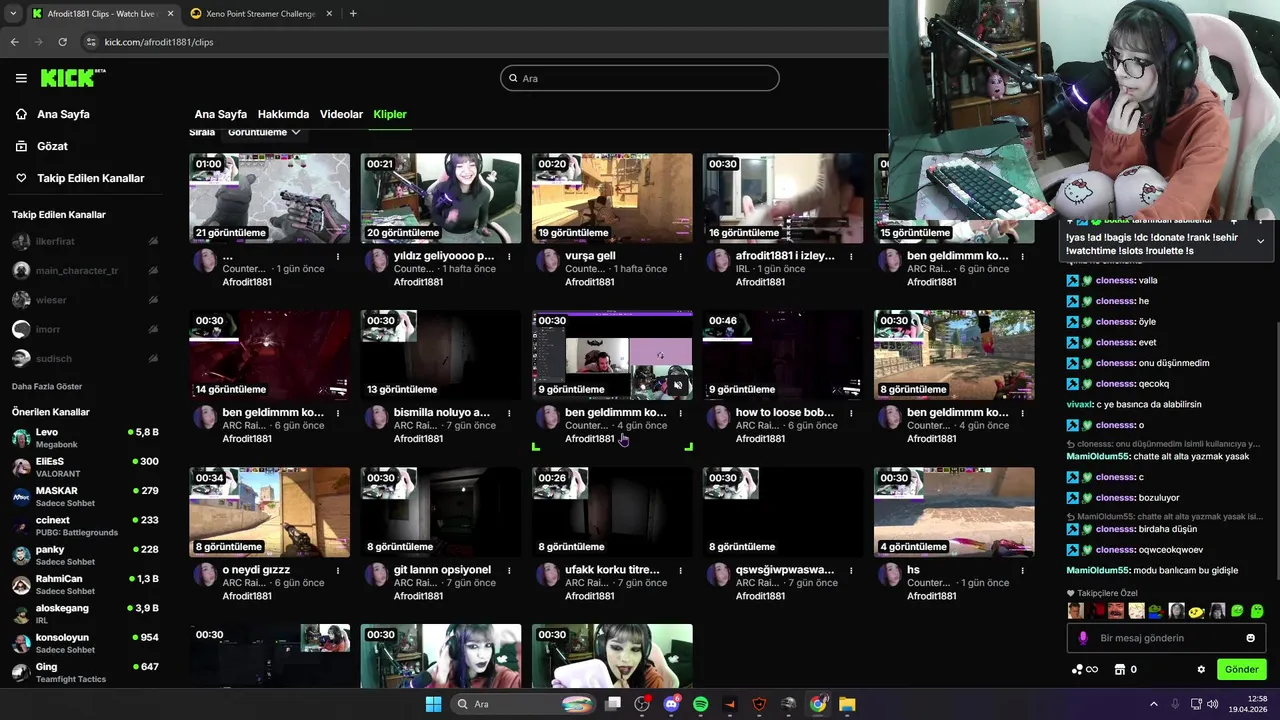Screen dimensions: 1280x720
Task: Open chat settings gear
Action: [1201, 670]
